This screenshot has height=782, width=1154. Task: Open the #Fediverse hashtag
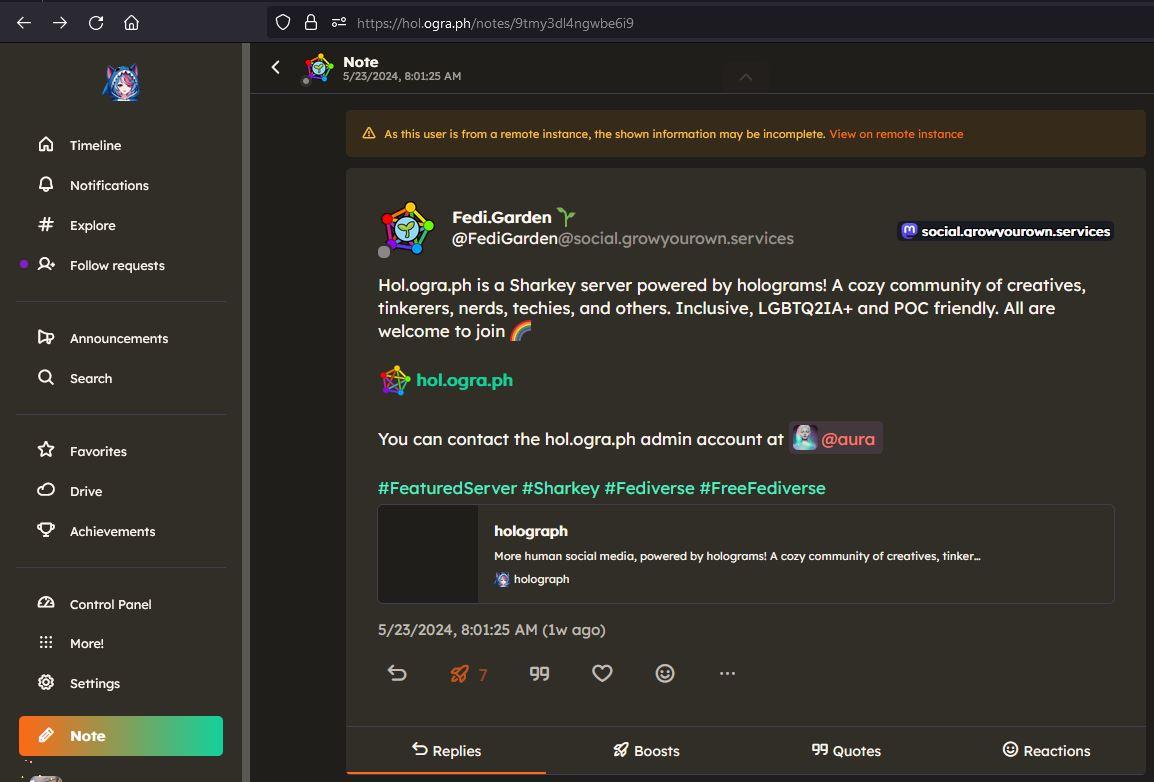click(649, 488)
